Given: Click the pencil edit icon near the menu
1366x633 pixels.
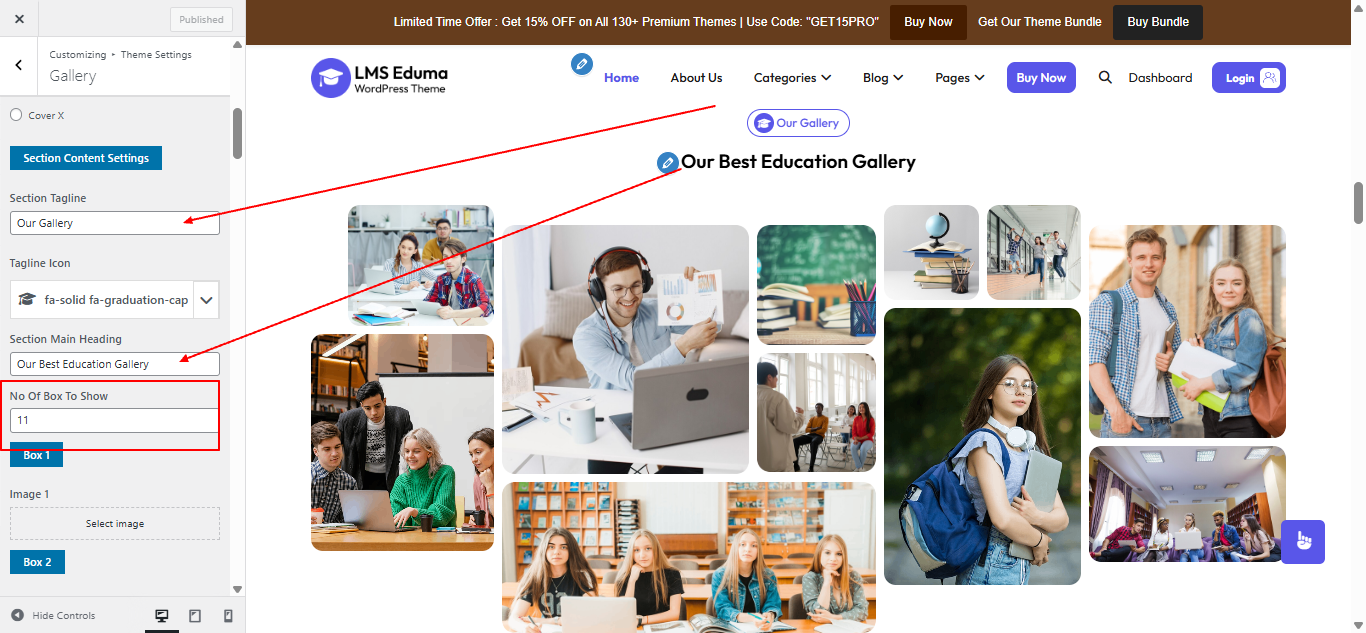Looking at the screenshot, I should (582, 64).
